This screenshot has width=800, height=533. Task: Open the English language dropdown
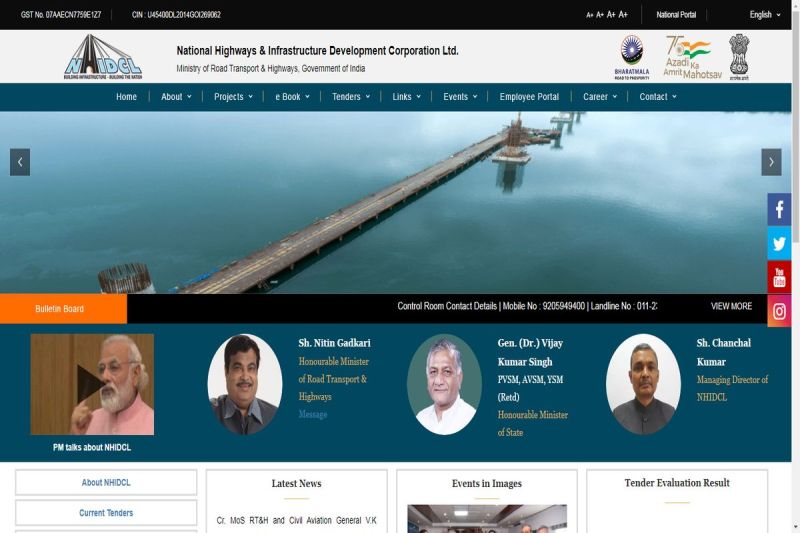tap(766, 15)
